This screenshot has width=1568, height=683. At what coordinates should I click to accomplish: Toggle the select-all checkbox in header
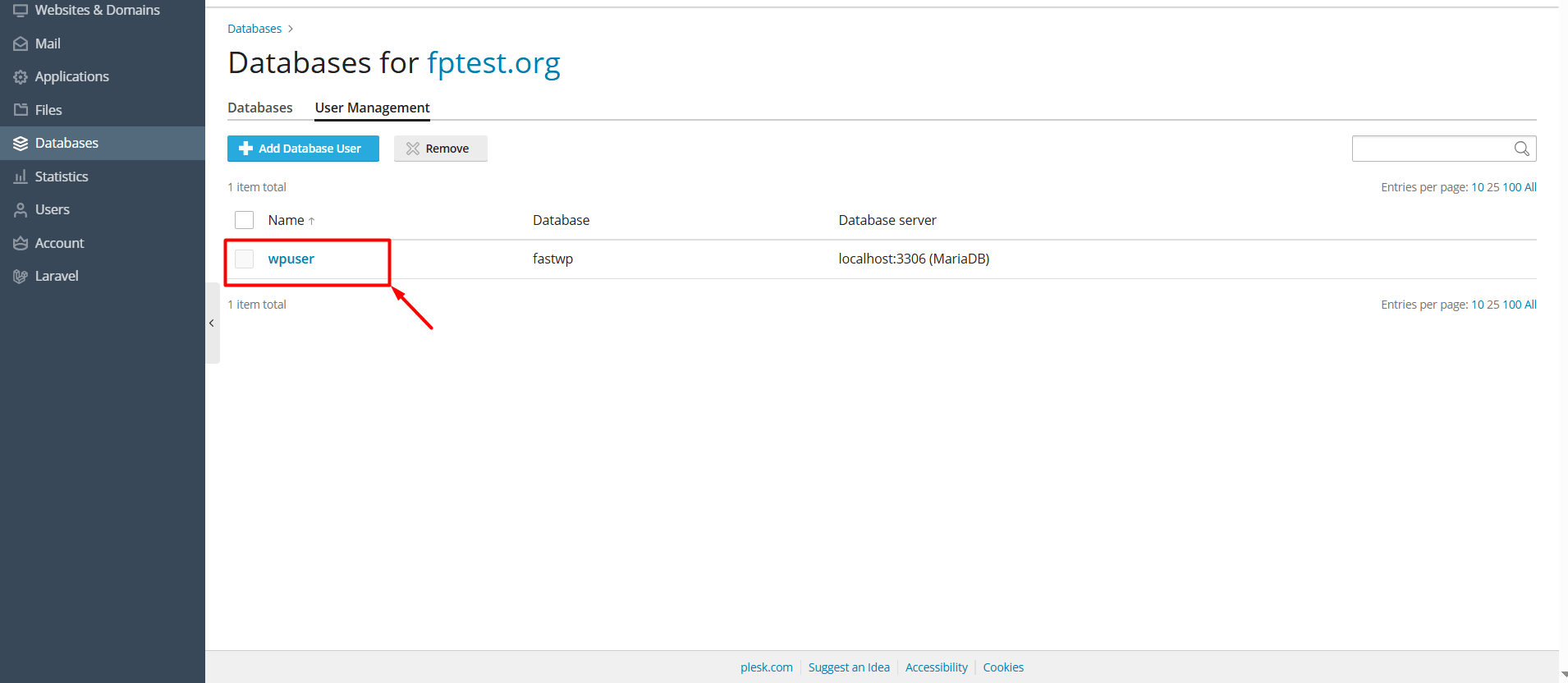(x=244, y=220)
